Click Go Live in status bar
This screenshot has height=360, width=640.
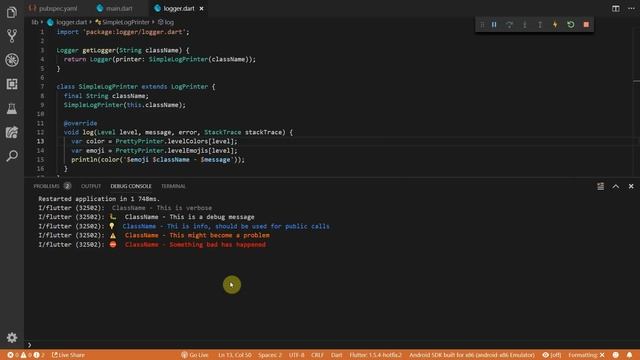tap(195, 355)
